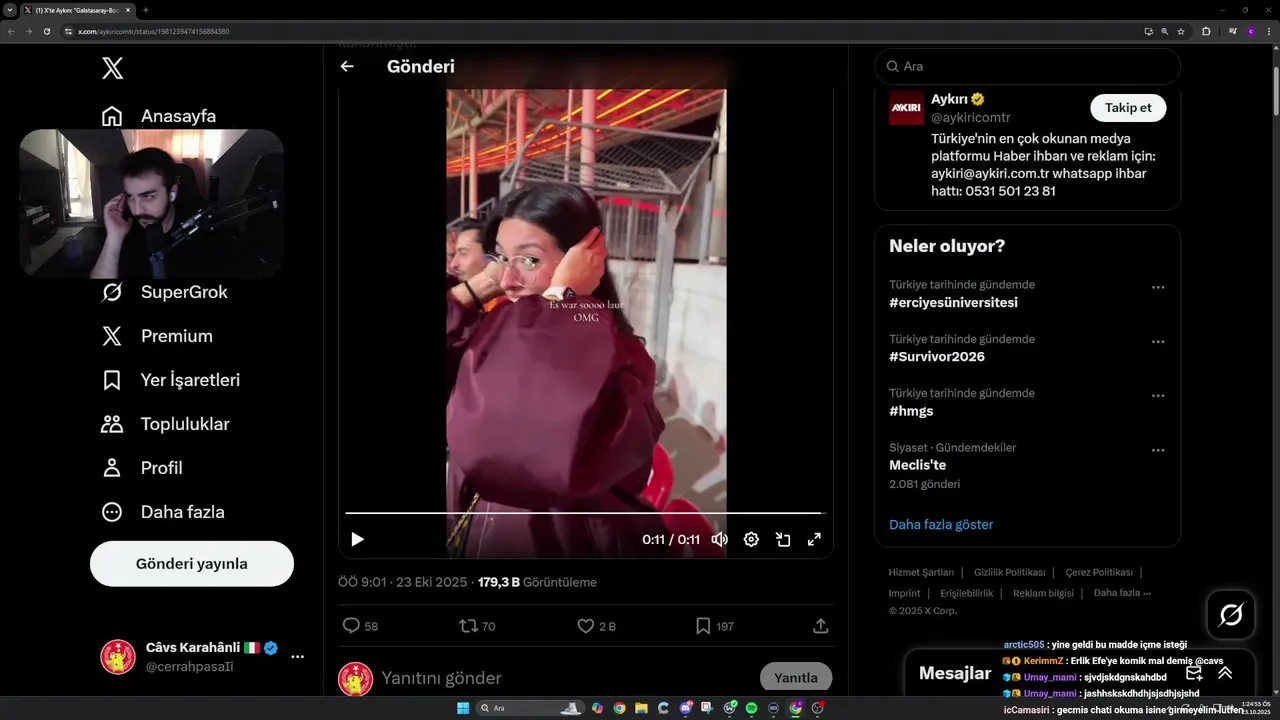This screenshot has width=1280, height=720.
Task: Open the #Survivor2026 trend
Action: (937, 356)
